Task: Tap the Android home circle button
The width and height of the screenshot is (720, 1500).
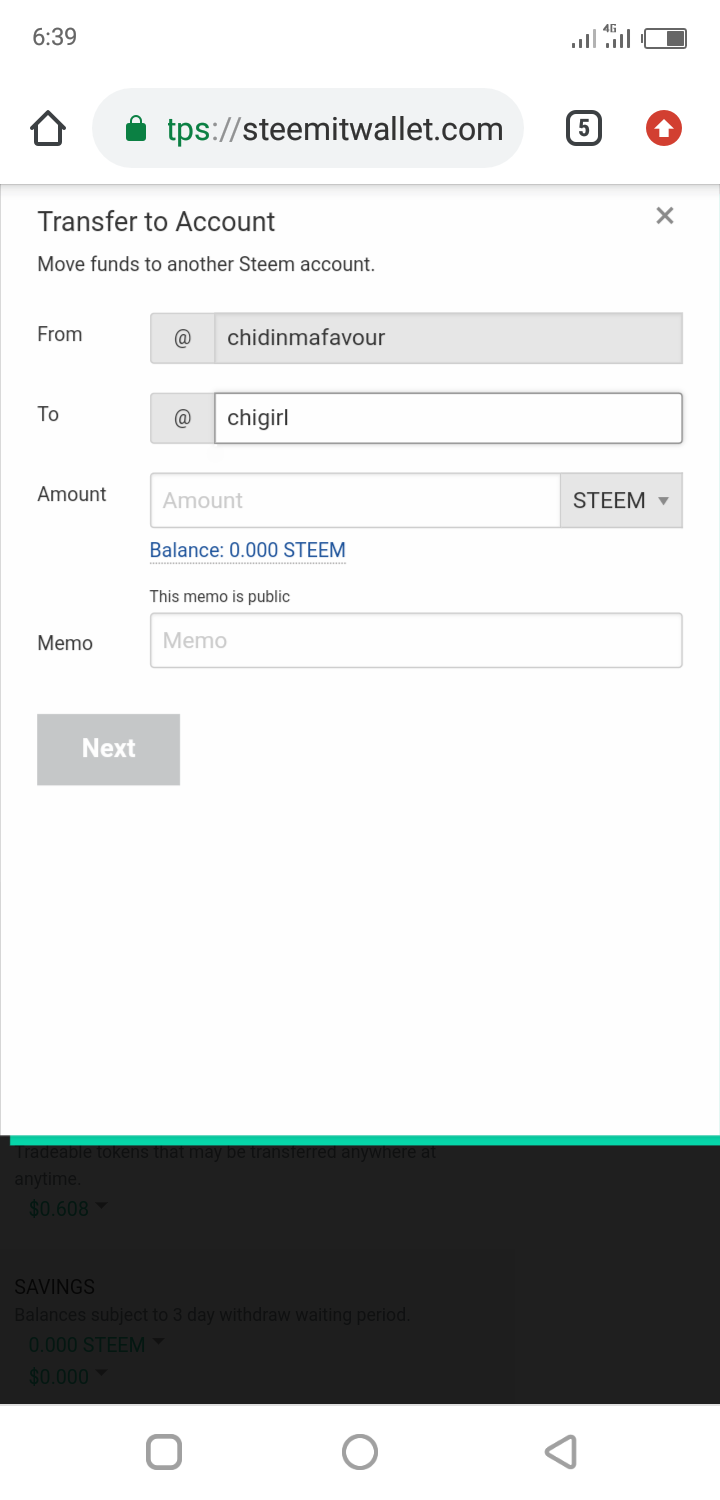Action: [x=360, y=1452]
